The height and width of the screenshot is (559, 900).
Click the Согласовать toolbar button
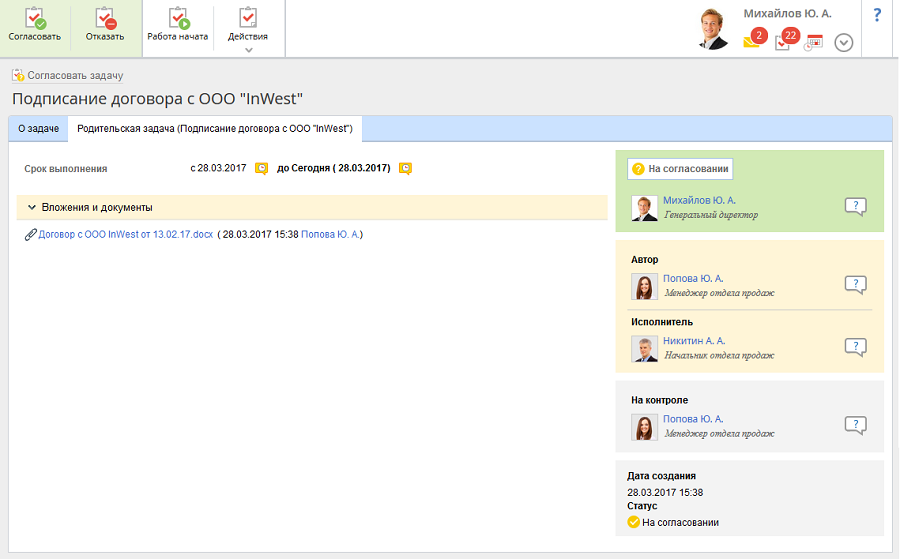point(34,26)
